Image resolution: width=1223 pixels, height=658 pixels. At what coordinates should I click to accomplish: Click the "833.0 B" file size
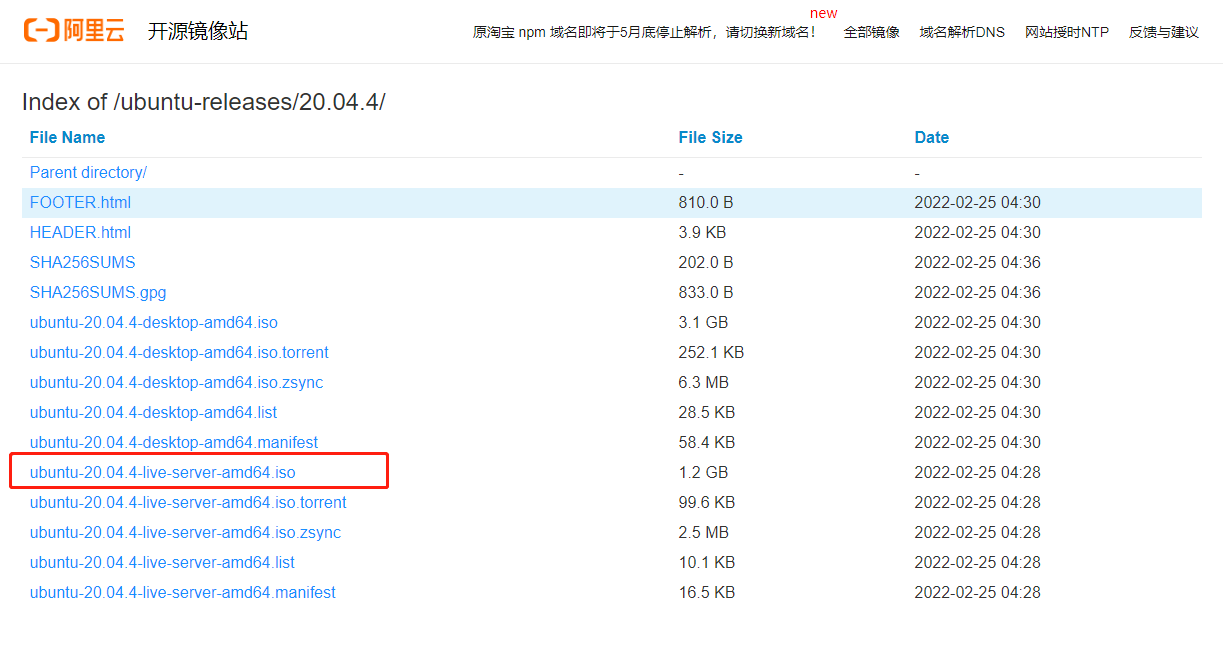point(705,292)
